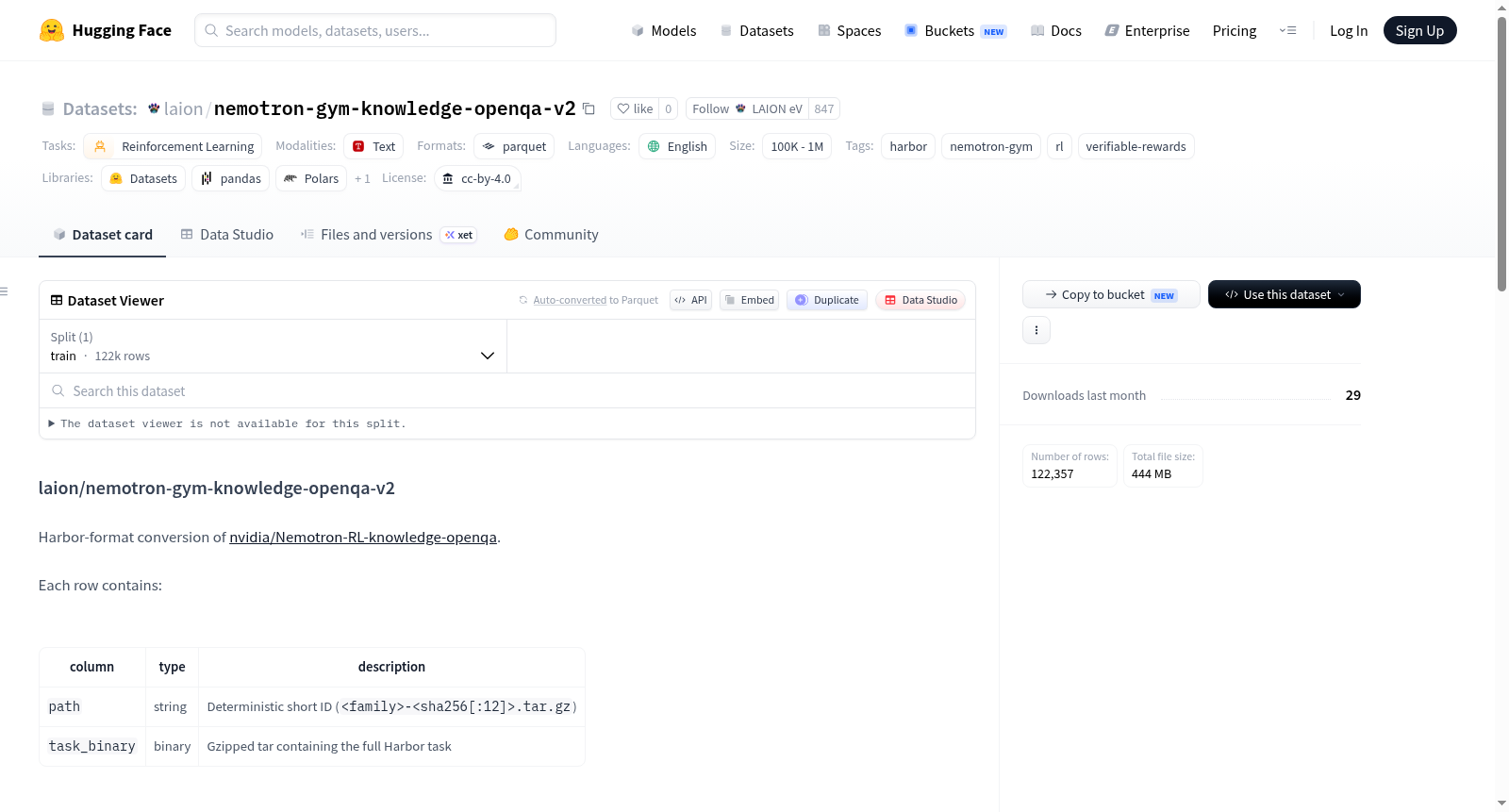Click Copy to bucket button
Image resolution: width=1509 pixels, height=812 pixels.
point(1111,294)
